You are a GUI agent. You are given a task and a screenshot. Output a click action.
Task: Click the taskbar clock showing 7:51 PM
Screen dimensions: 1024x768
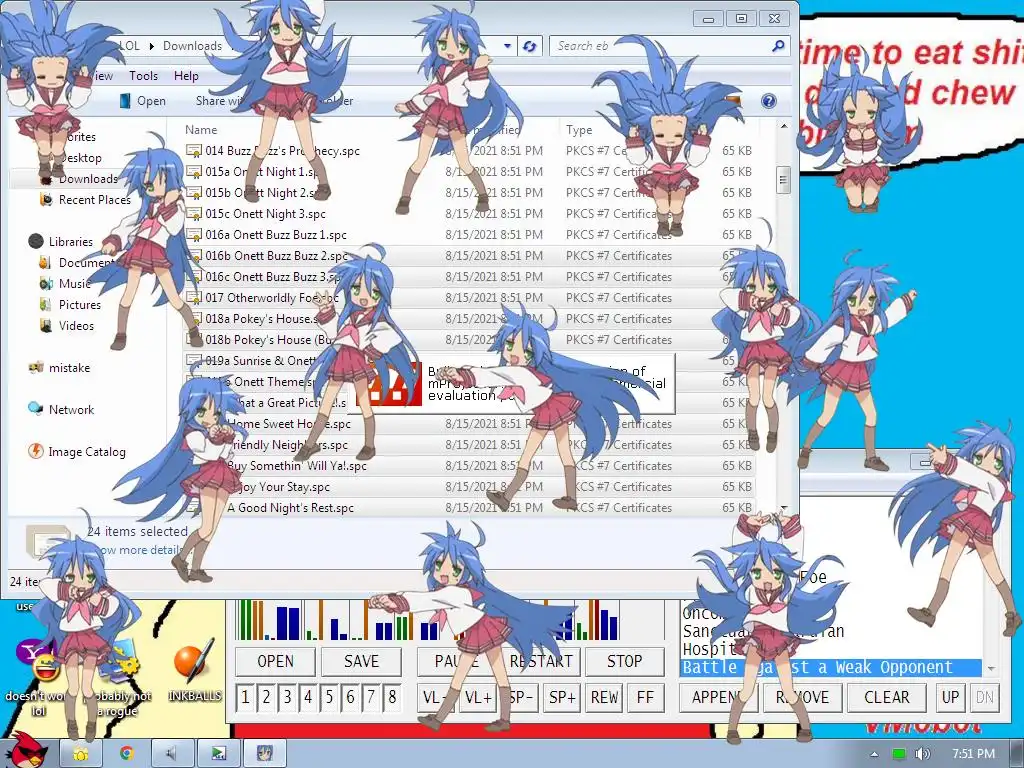[x=973, y=754]
